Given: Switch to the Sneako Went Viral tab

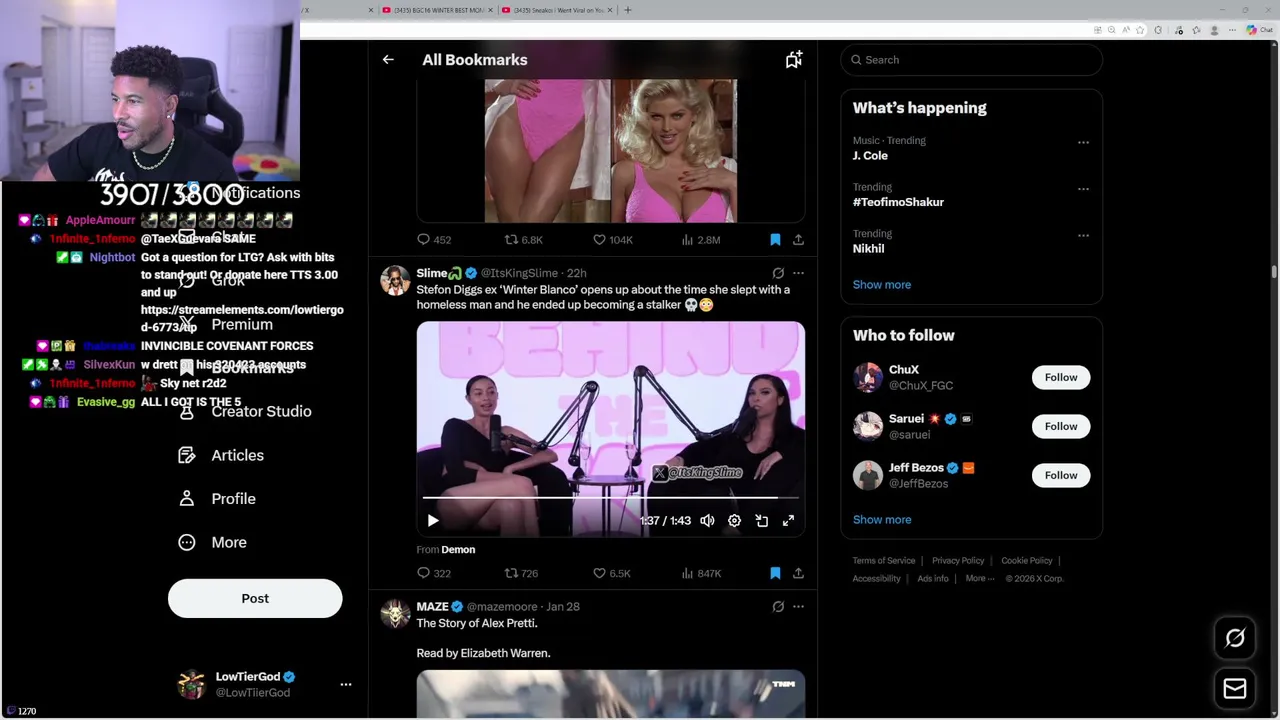Looking at the screenshot, I should (x=556, y=10).
